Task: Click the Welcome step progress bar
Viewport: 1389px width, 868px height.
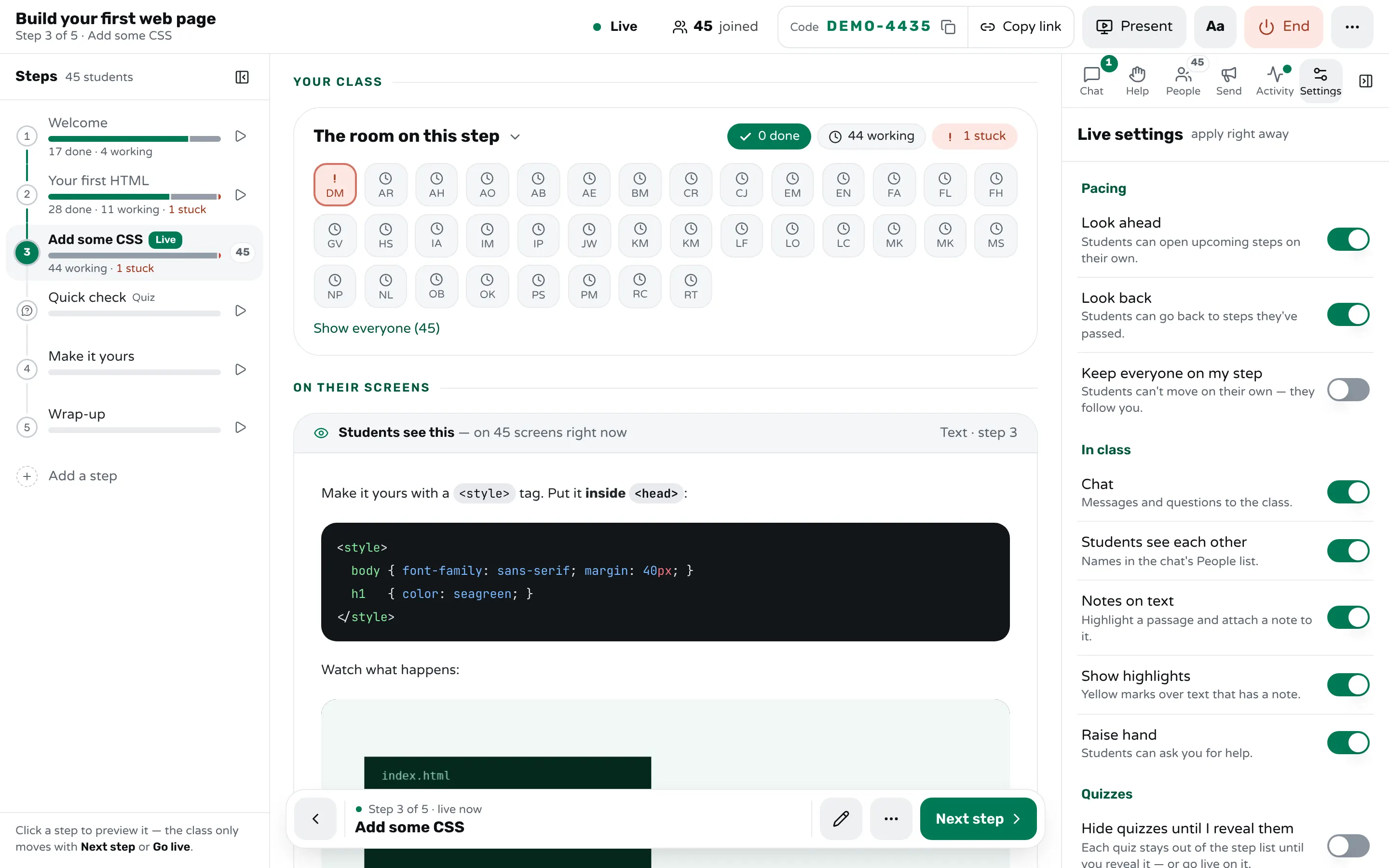Action: [x=134, y=138]
